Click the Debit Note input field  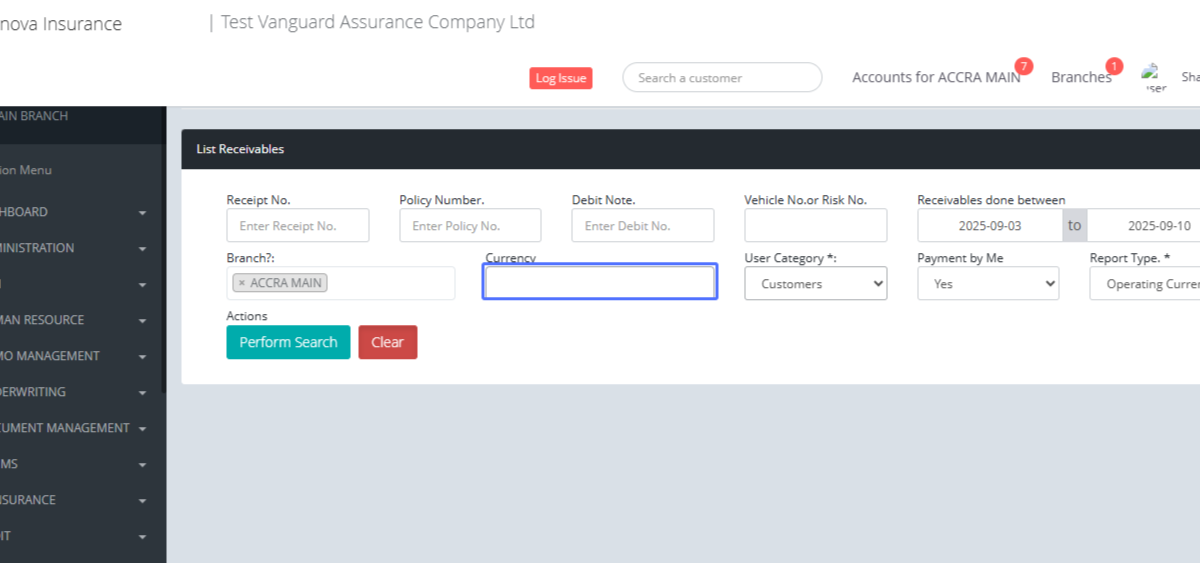(x=642, y=226)
